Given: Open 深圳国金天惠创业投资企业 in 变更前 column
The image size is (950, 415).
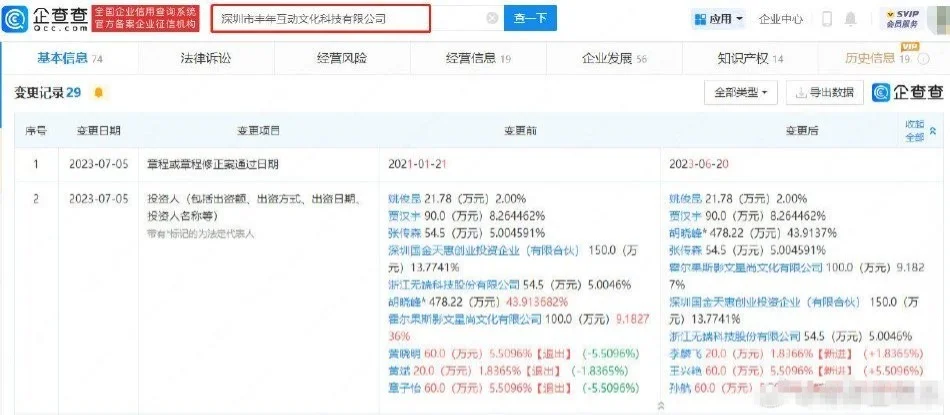Looking at the screenshot, I should point(483,250).
